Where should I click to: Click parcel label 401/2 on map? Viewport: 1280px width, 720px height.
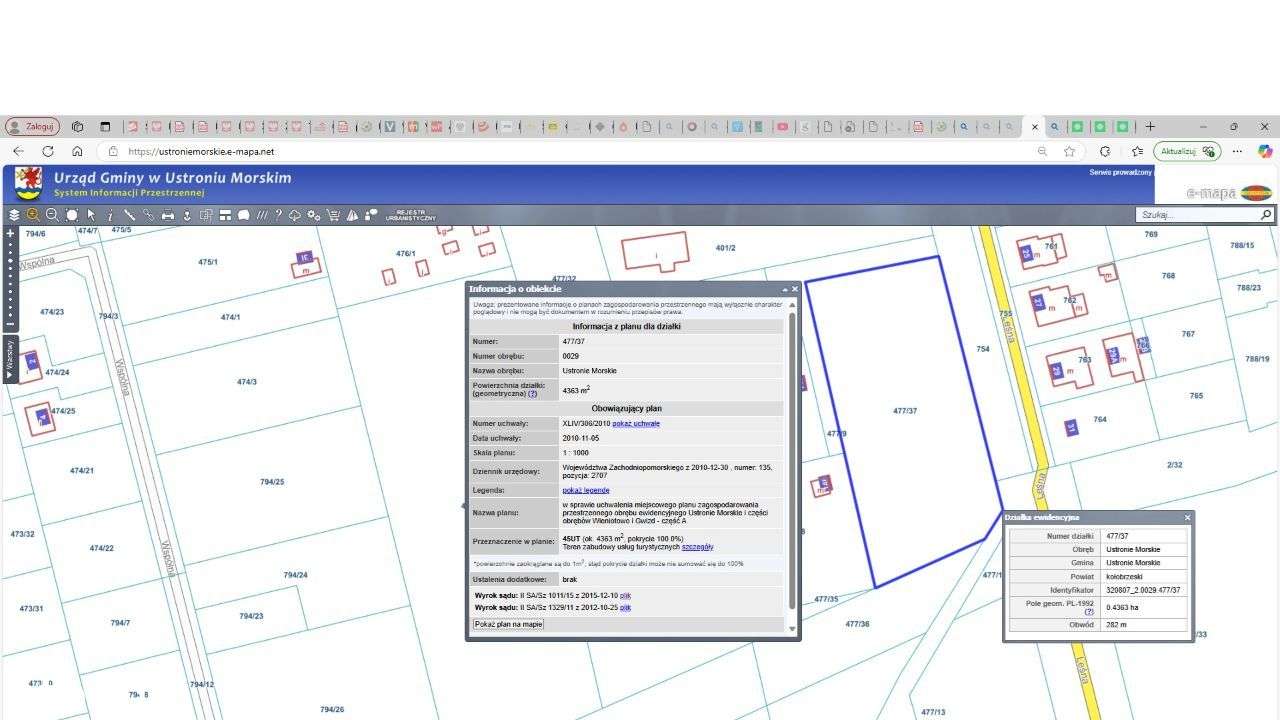pos(726,248)
